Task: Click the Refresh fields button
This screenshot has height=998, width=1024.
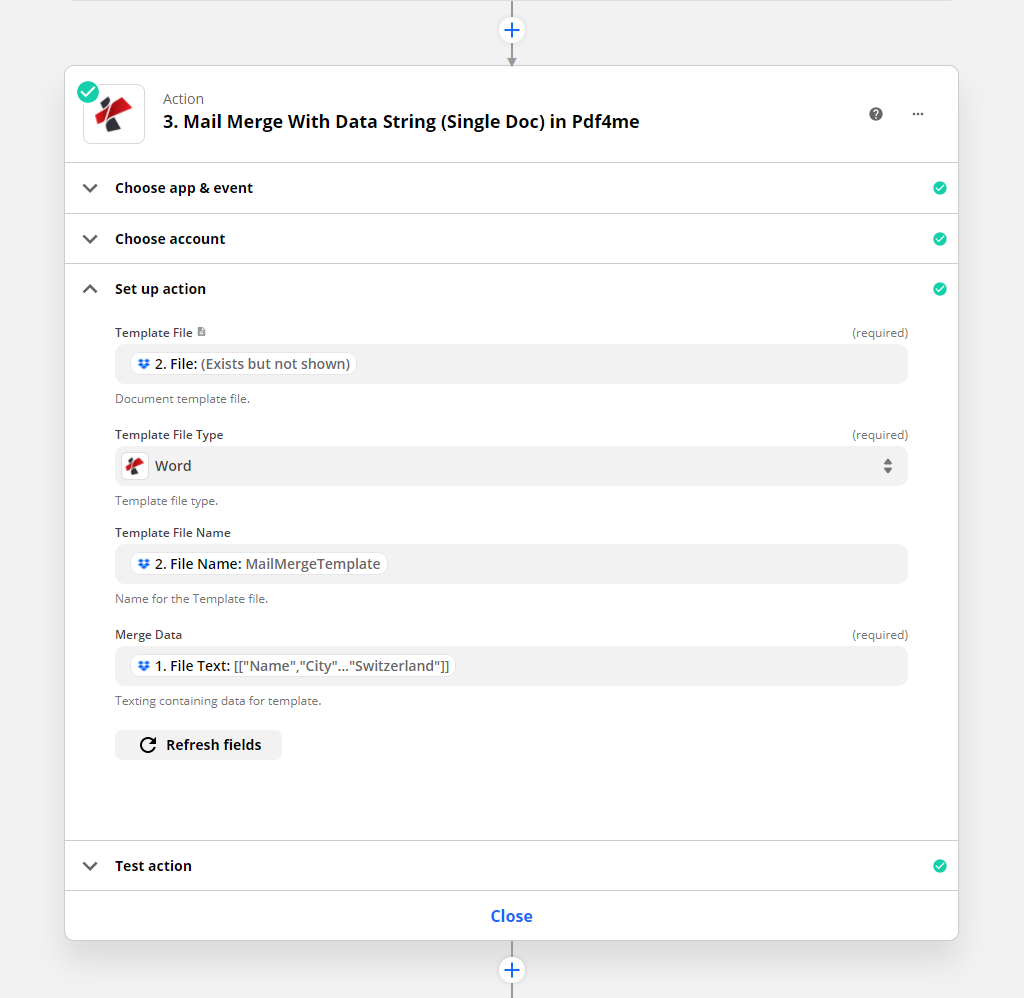Action: coord(199,745)
